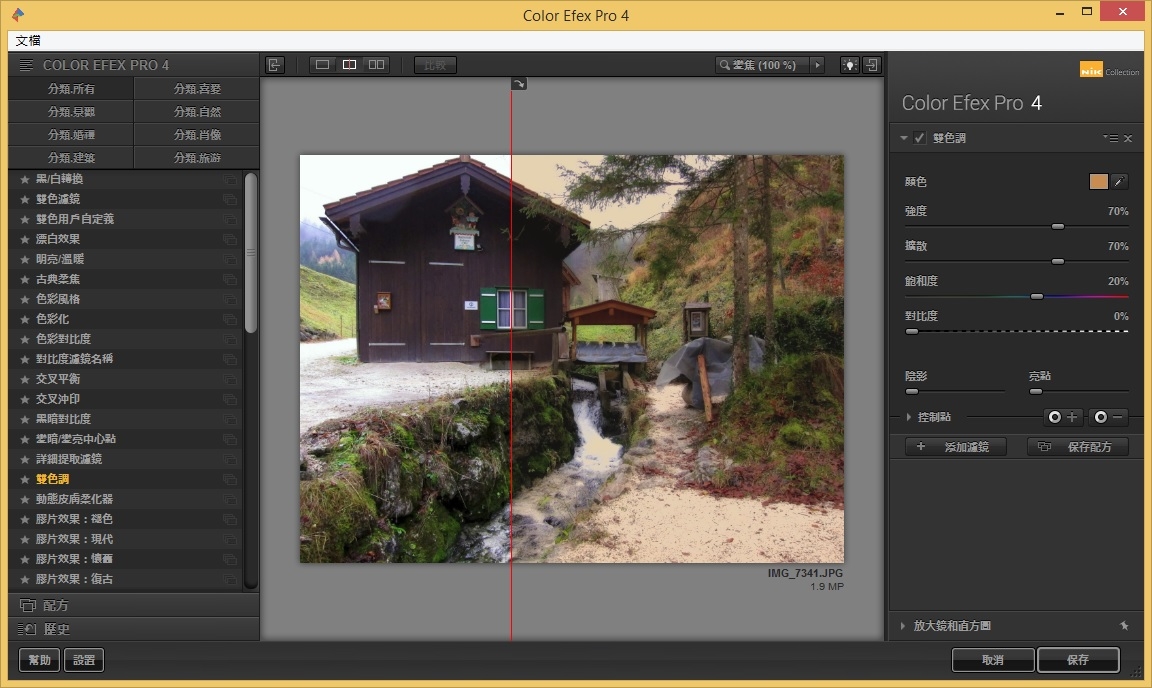Viewport: 1152px width, 688px height.
Task: Favorite the 動態皮膚柔化器 filter star
Action: (24, 499)
